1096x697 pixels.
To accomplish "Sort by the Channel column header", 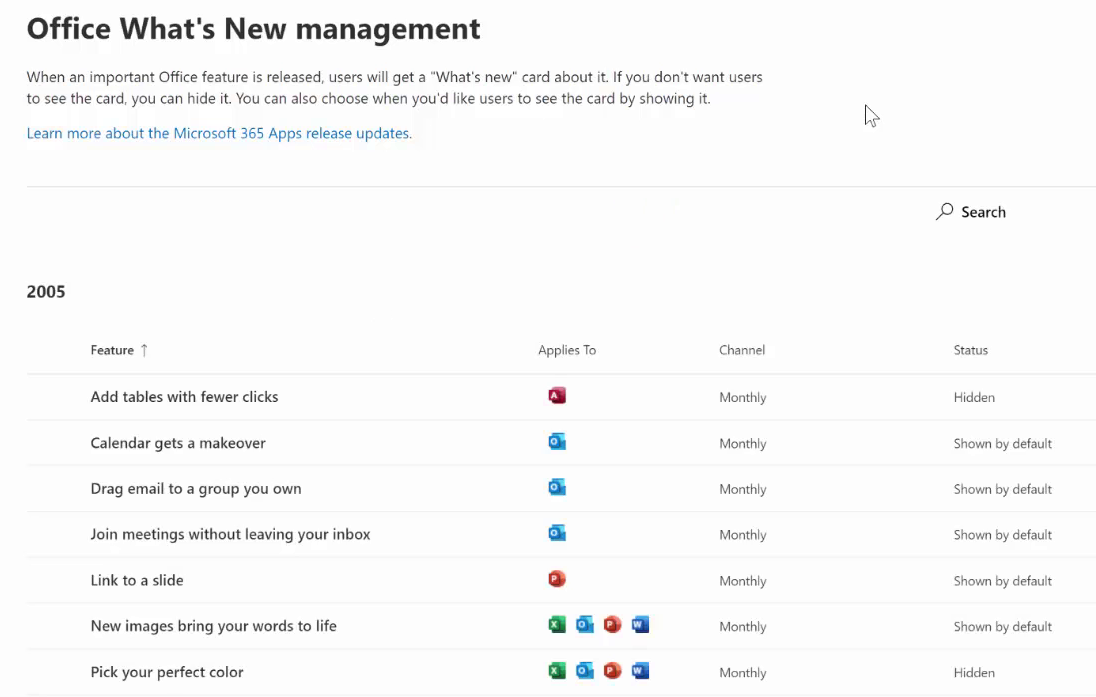I will tap(742, 350).
